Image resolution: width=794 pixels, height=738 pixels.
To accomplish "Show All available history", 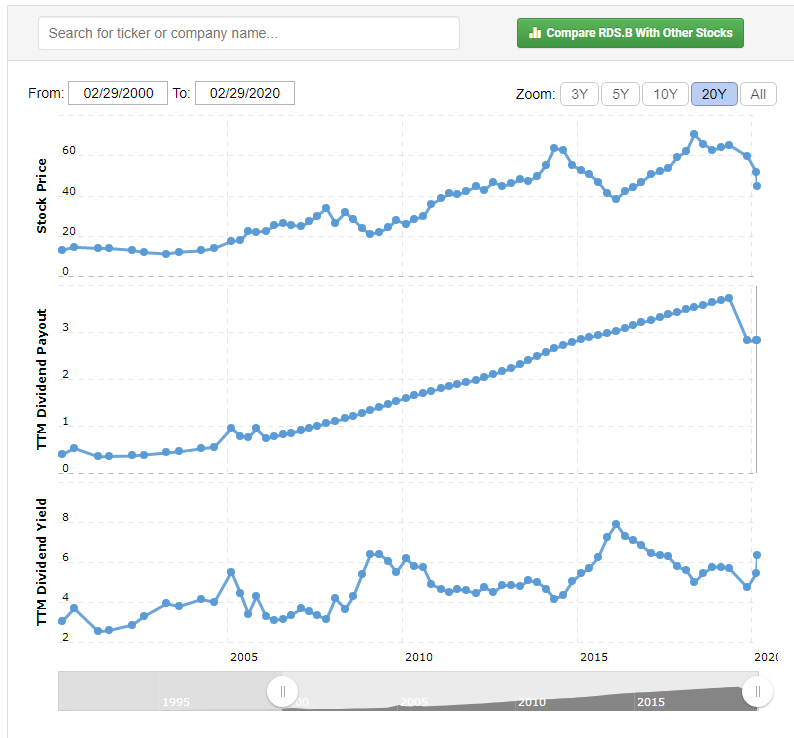I will coord(758,94).
